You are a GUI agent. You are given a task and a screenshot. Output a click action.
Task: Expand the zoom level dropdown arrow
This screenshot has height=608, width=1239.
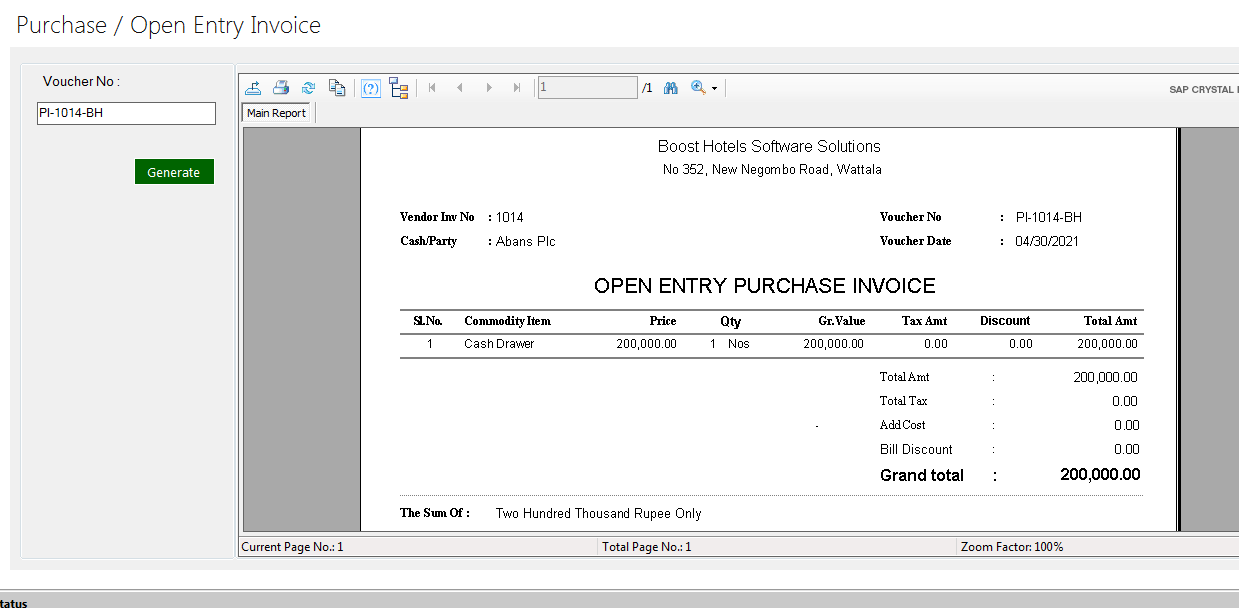coord(715,89)
